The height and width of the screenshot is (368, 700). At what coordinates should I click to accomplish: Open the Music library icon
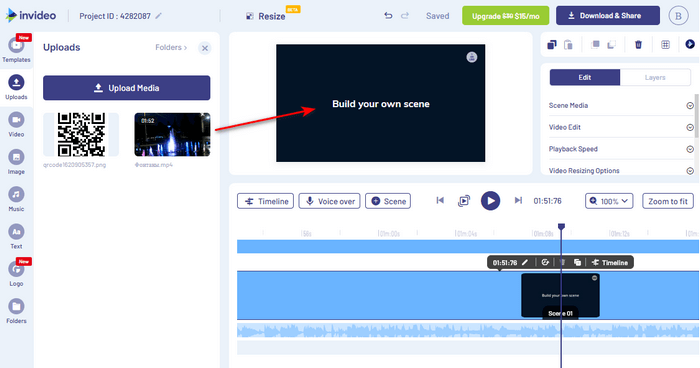coord(16,199)
